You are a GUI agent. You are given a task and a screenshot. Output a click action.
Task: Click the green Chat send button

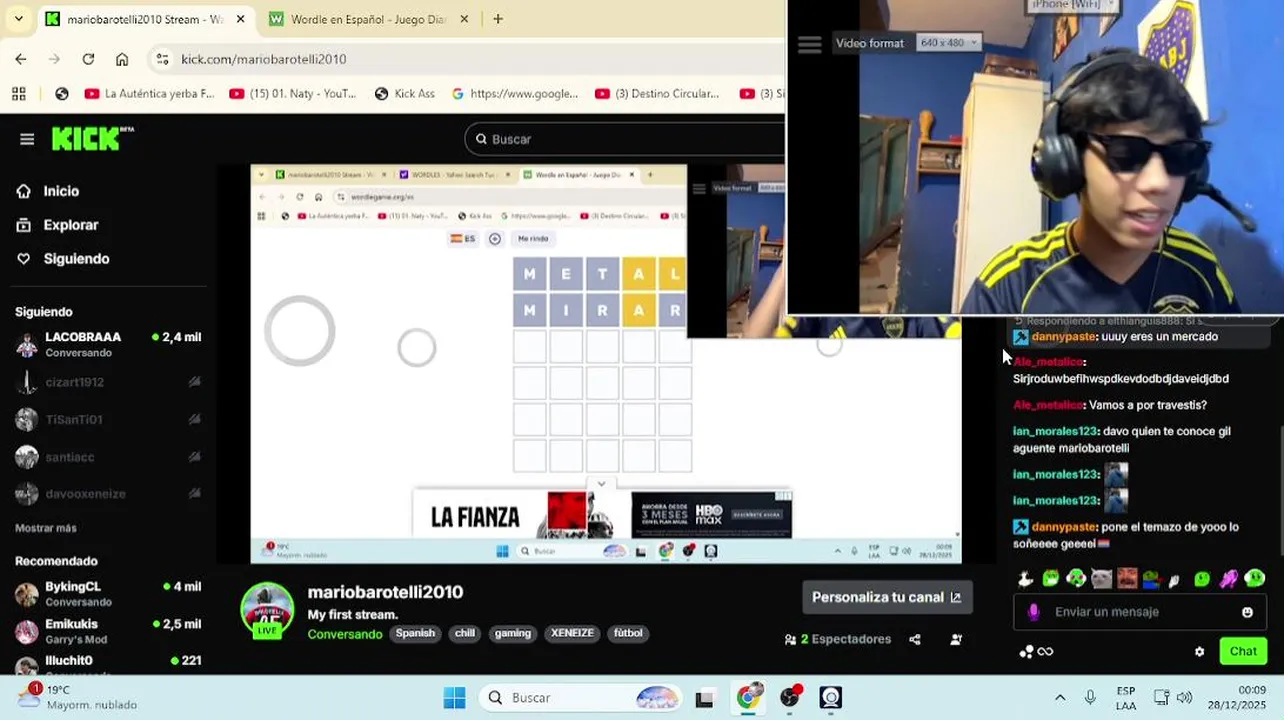(x=1243, y=651)
